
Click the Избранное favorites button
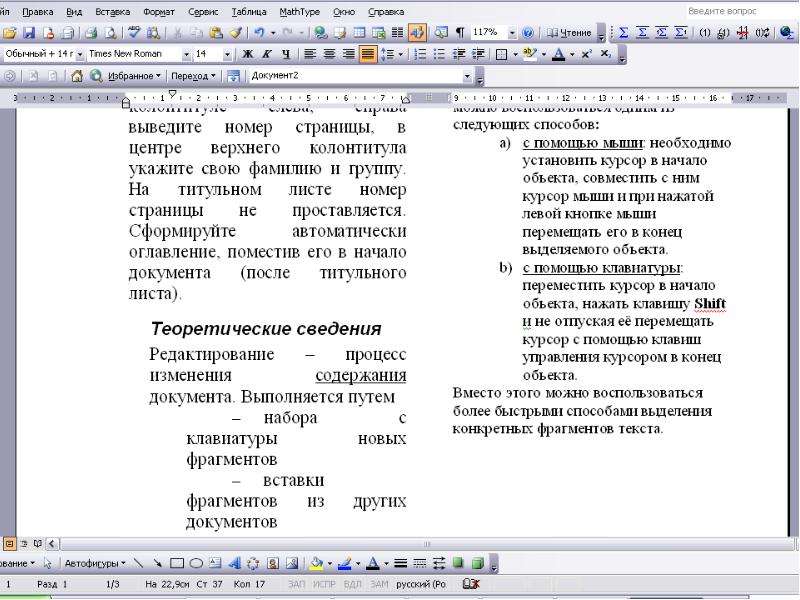(x=131, y=76)
